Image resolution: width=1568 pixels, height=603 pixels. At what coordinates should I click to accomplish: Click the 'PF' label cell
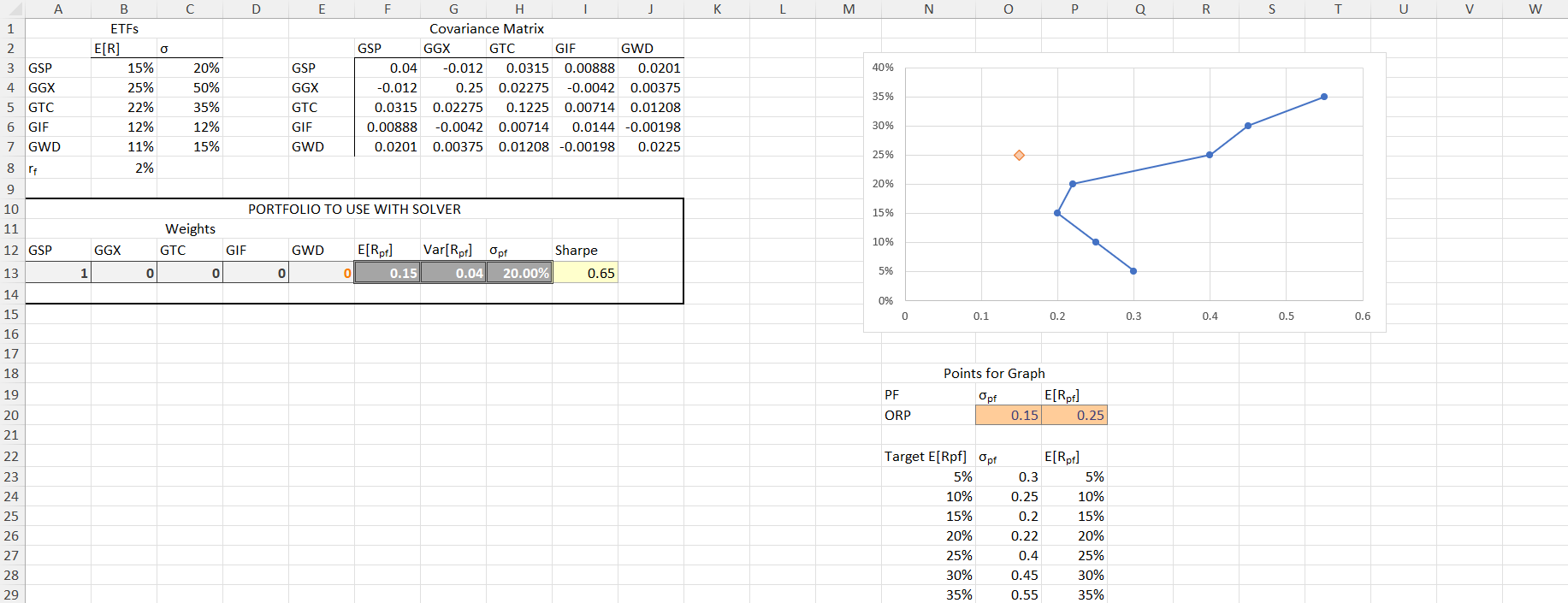(928, 394)
